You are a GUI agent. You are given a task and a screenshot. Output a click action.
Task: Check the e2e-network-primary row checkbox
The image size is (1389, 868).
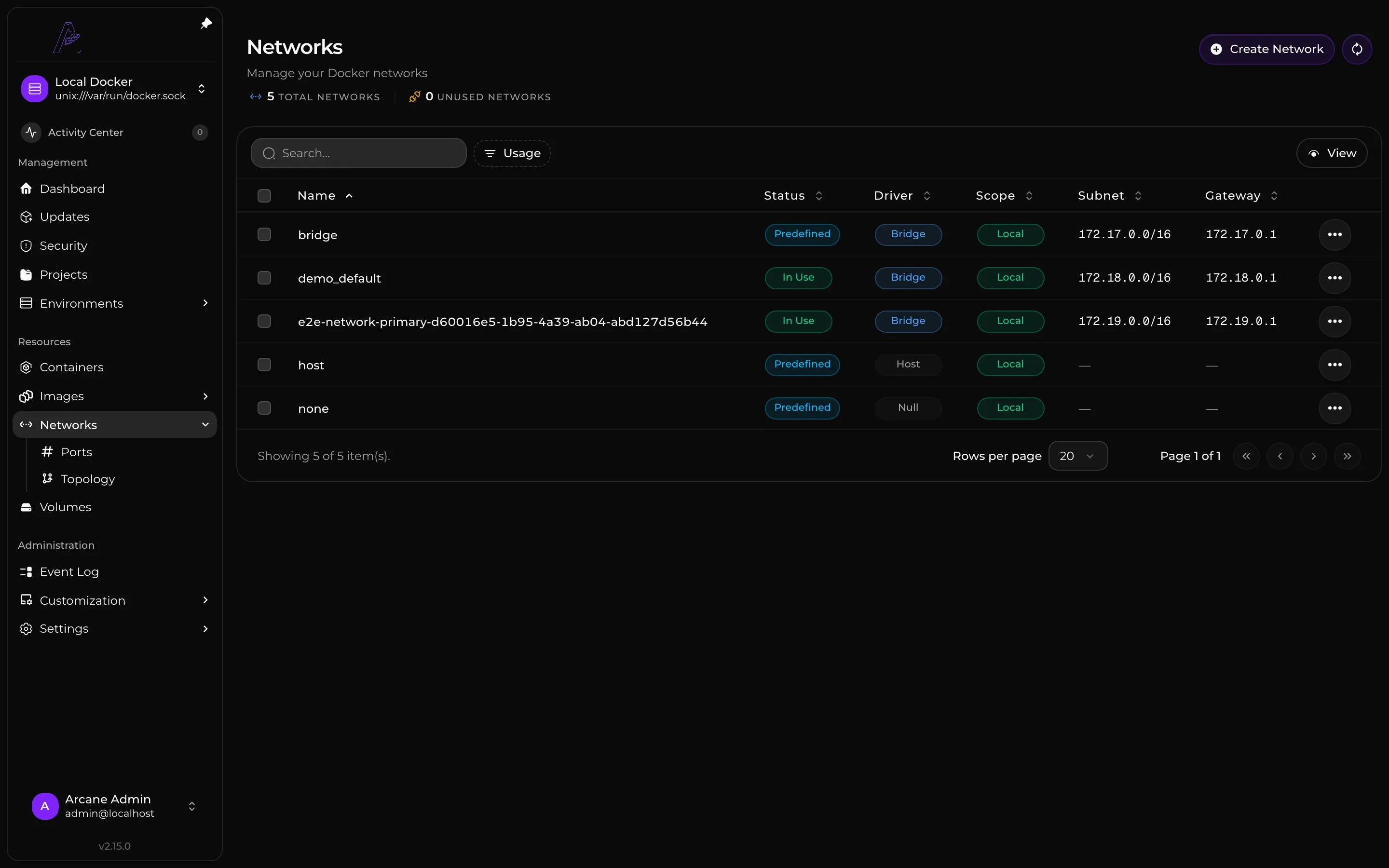click(x=264, y=321)
